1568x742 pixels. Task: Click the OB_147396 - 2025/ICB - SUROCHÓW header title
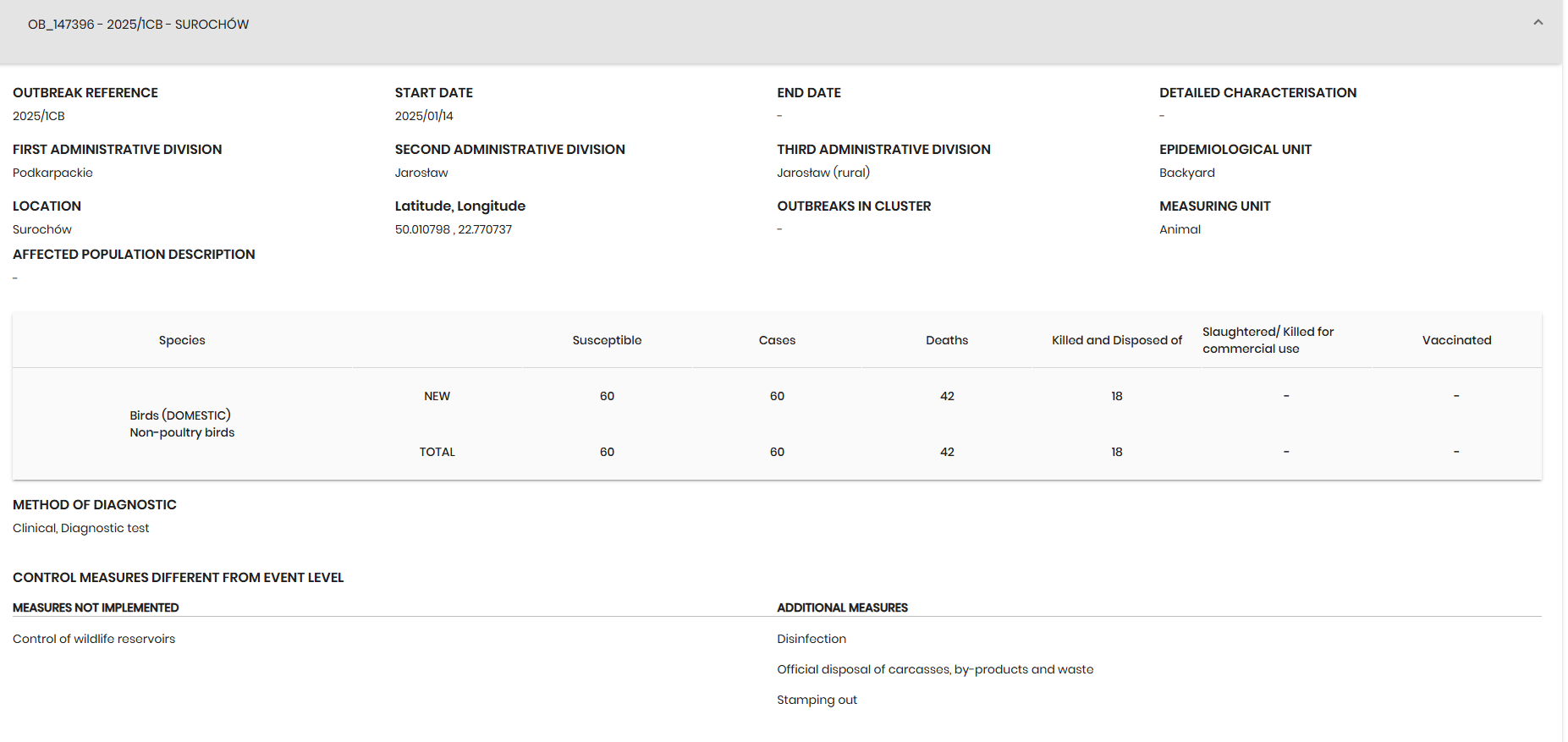click(138, 25)
